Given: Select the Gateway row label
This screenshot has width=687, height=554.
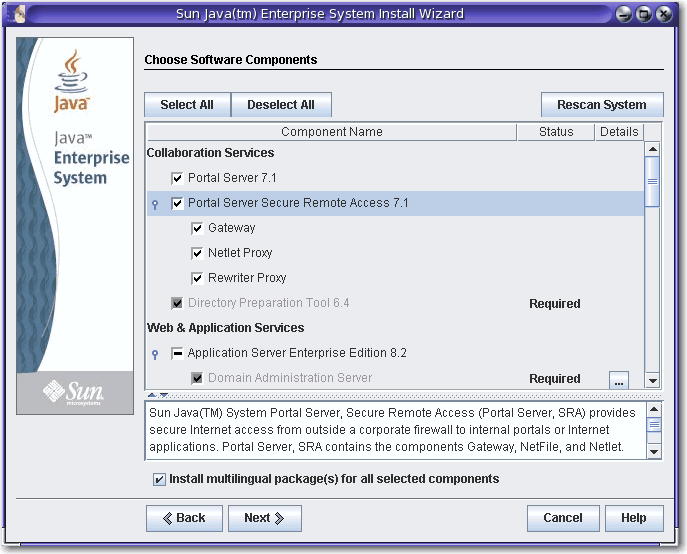Looking at the screenshot, I should coord(231,228).
